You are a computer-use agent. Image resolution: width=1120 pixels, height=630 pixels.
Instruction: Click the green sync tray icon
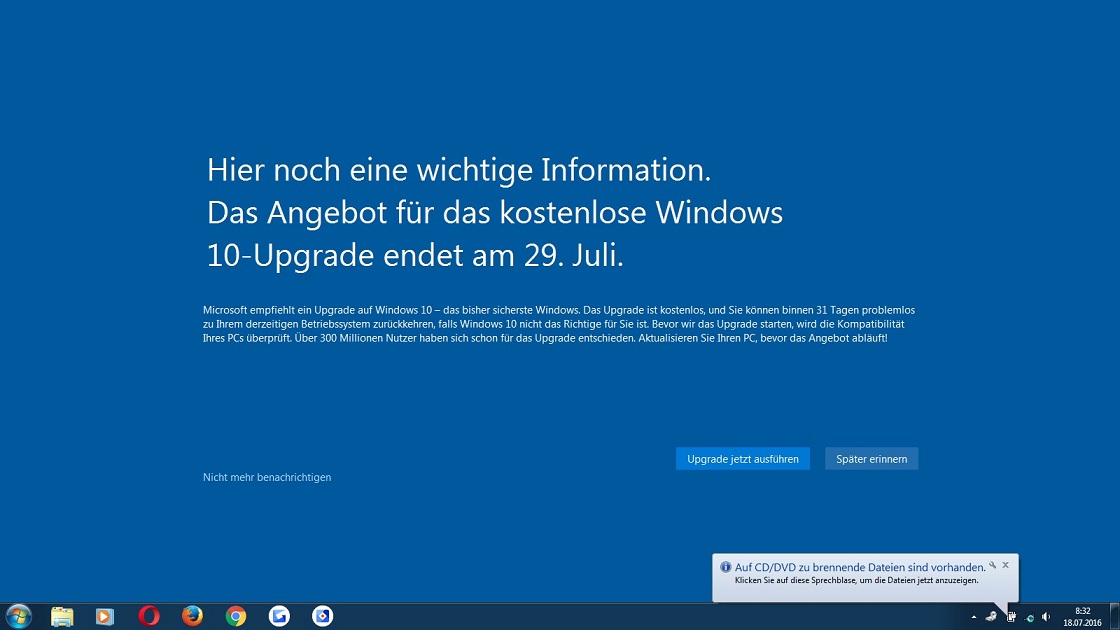pos(1029,618)
